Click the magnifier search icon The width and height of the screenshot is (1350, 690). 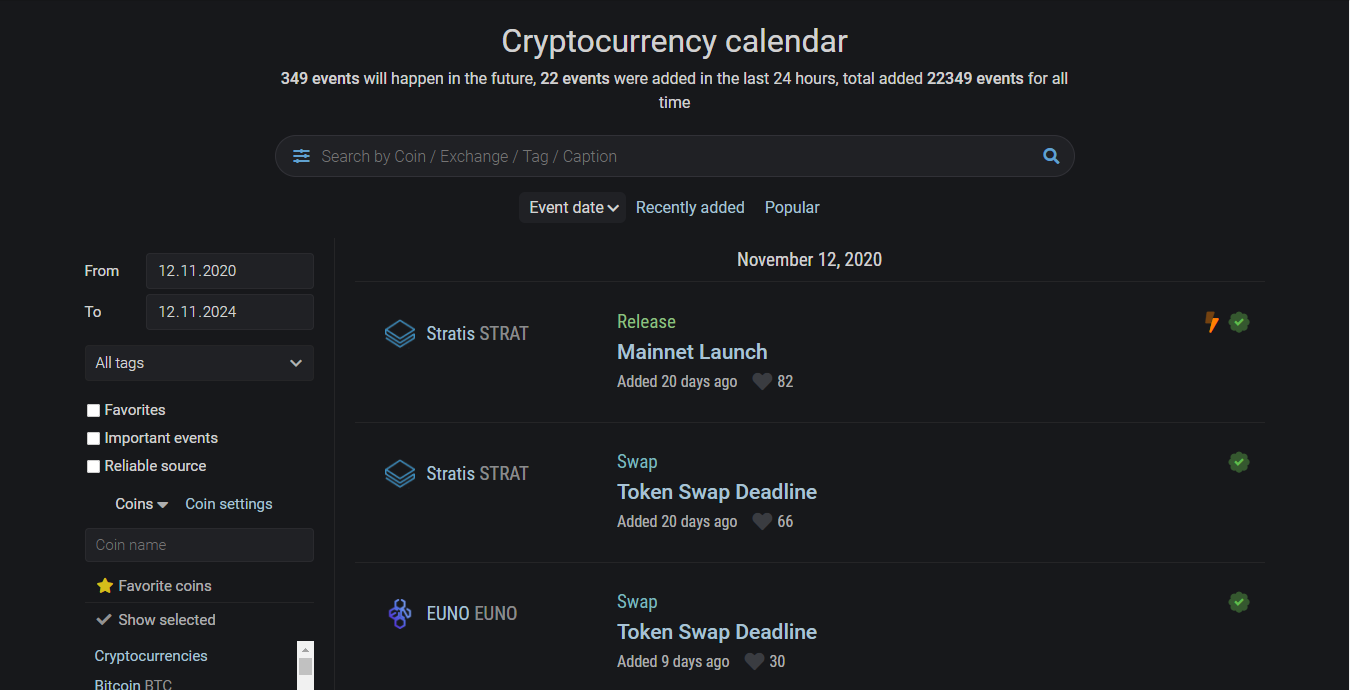(1051, 156)
